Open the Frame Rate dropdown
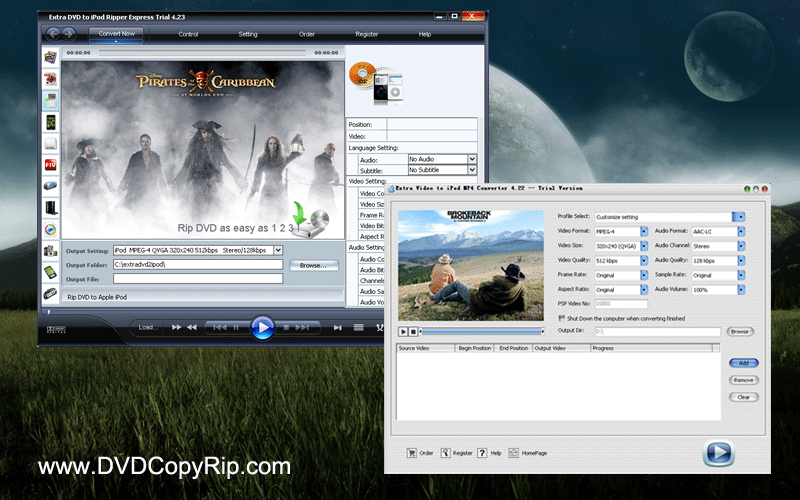The height and width of the screenshot is (500, 800). (x=644, y=275)
